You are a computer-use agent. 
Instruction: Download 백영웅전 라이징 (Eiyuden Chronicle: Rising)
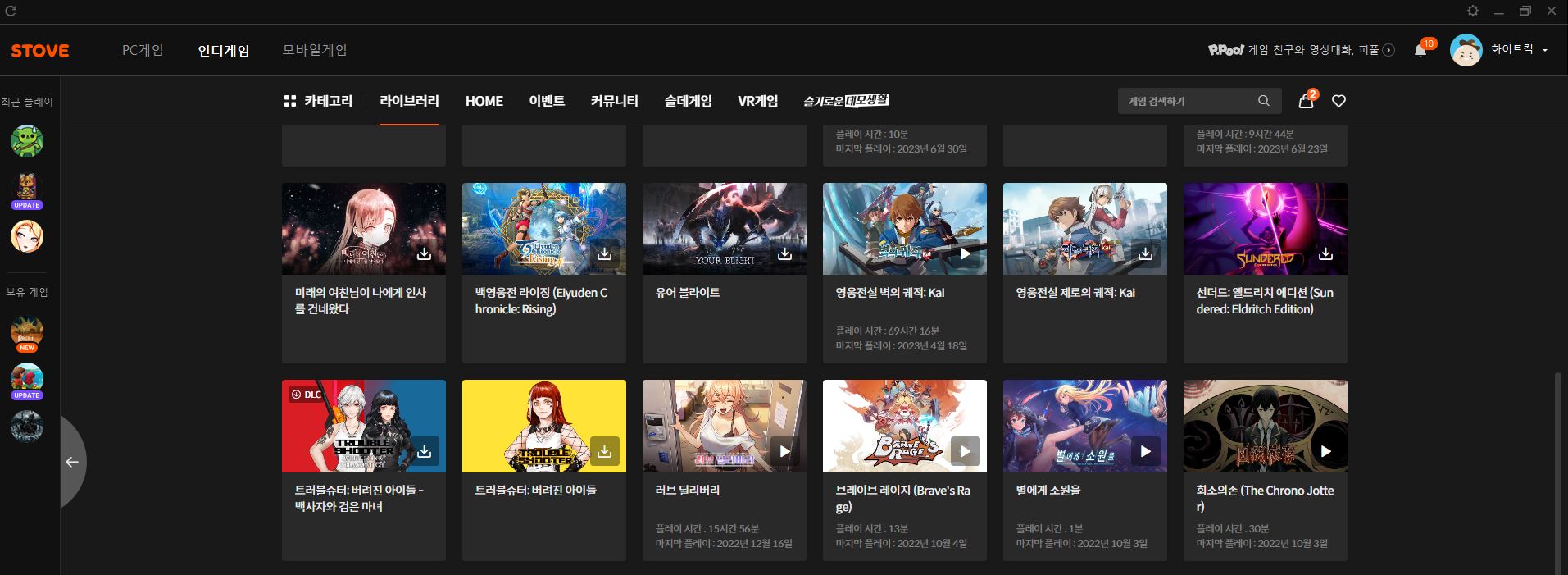pyautogui.click(x=604, y=254)
